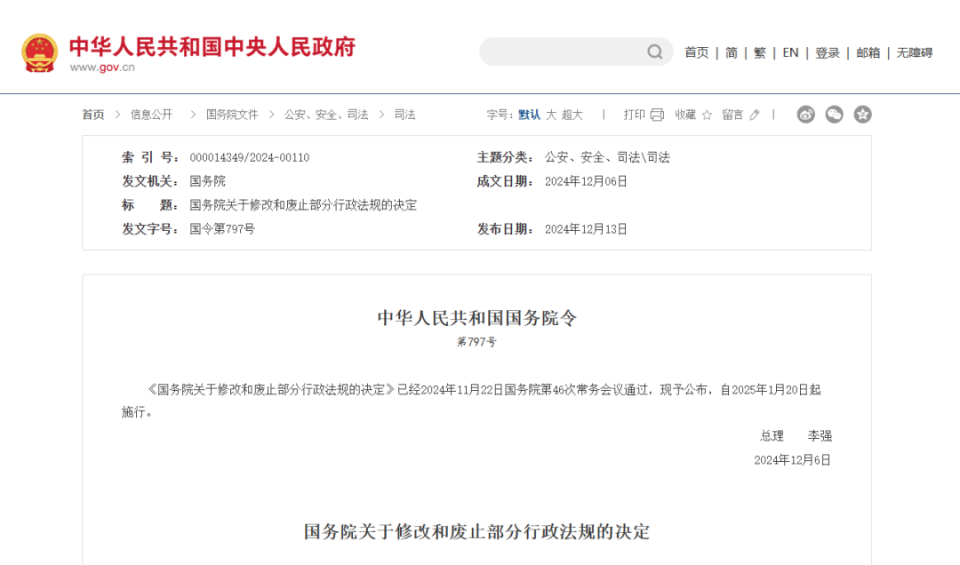Image resolution: width=960 pixels, height=565 pixels.
Task: Click heading 中华人民共和国国务院令
Action: click(x=477, y=318)
